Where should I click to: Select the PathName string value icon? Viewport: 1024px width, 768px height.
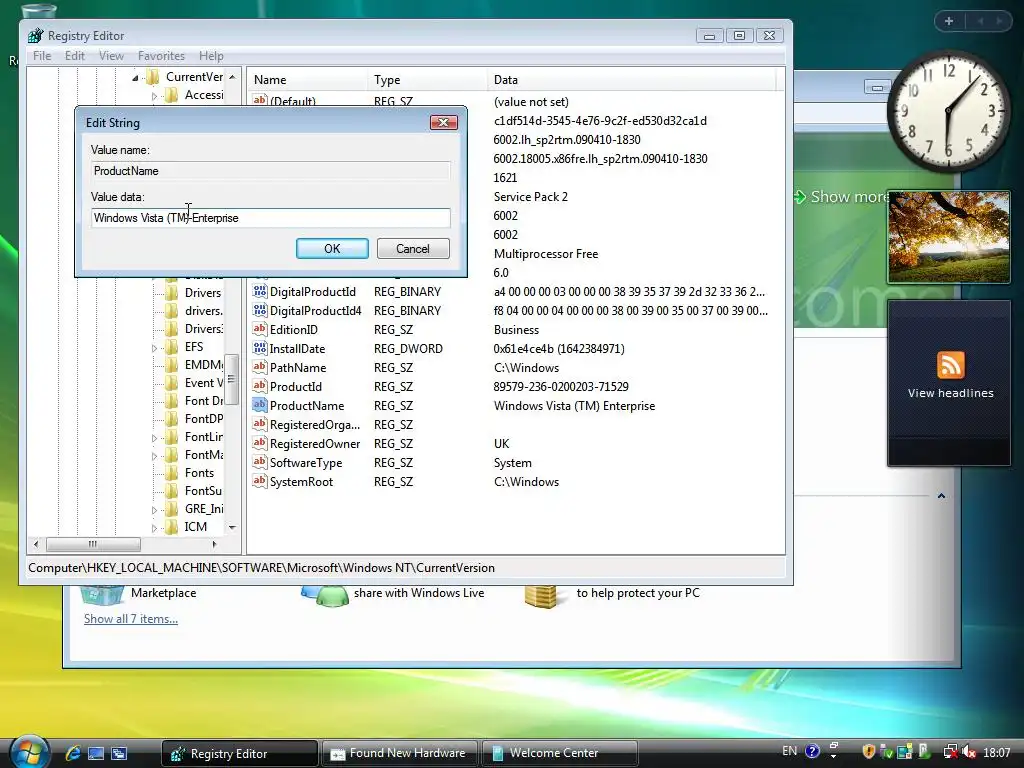[260, 368]
